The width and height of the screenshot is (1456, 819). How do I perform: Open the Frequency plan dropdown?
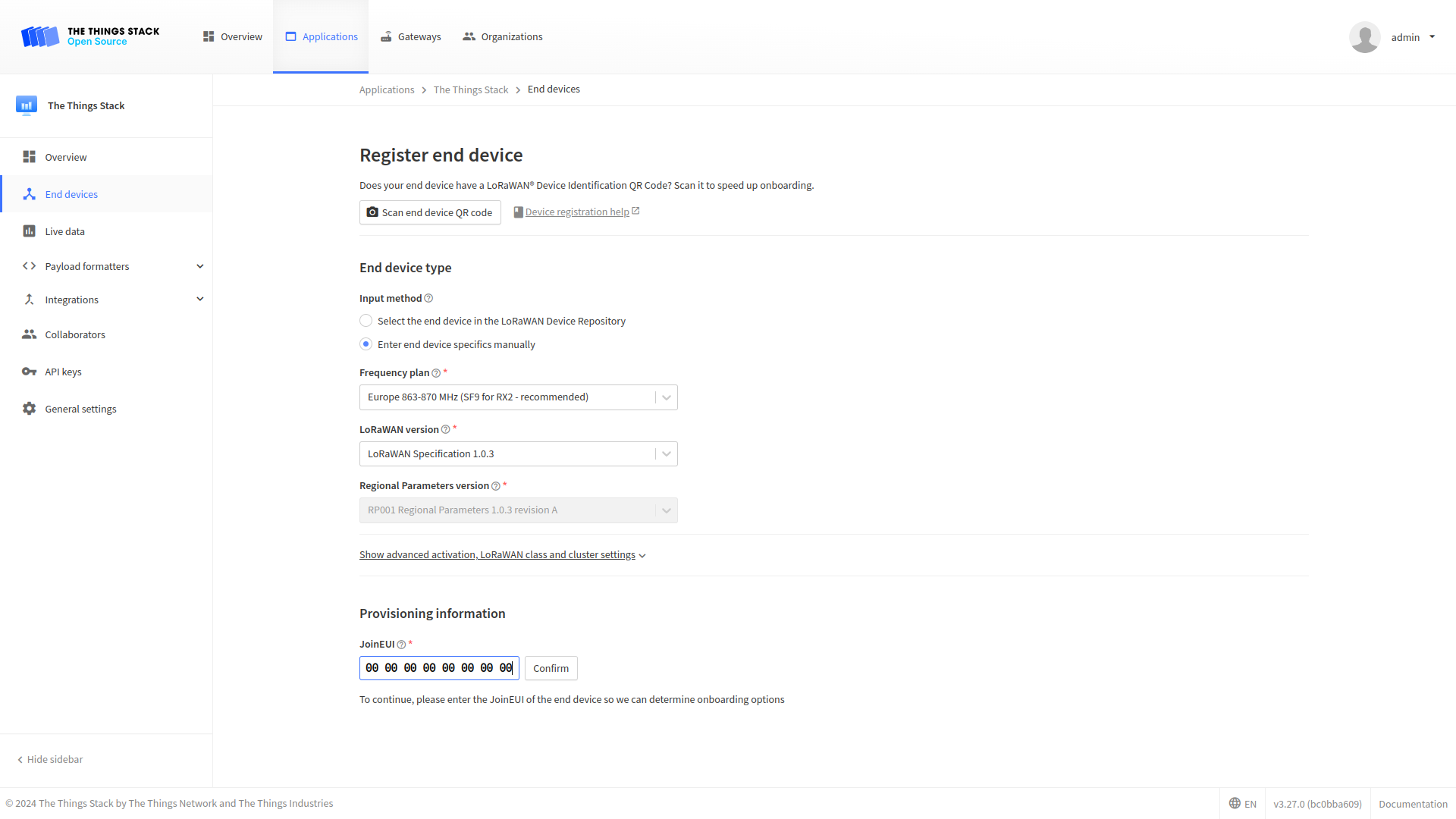[x=518, y=397]
